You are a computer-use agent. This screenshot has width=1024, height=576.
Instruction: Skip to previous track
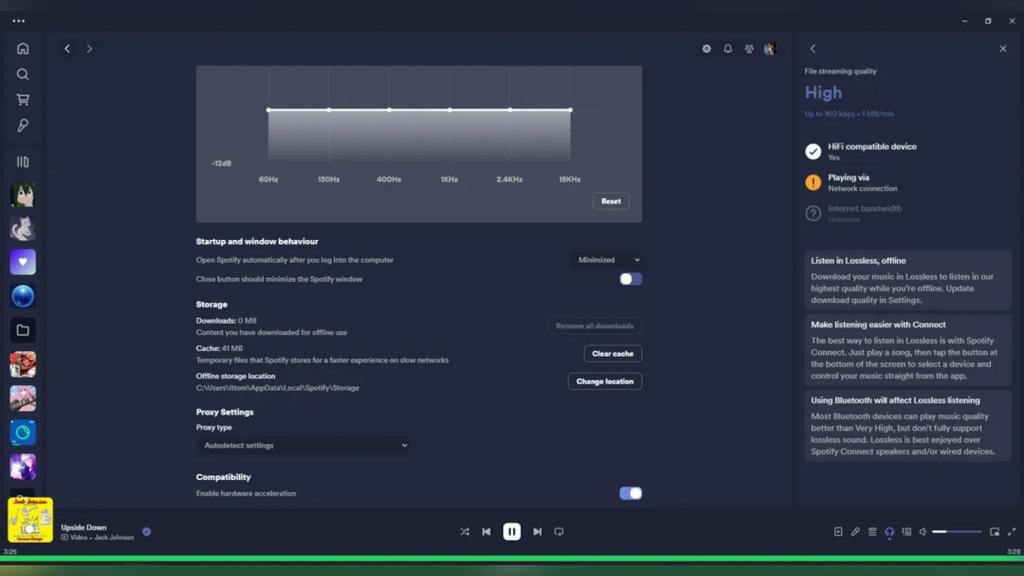tap(487, 532)
